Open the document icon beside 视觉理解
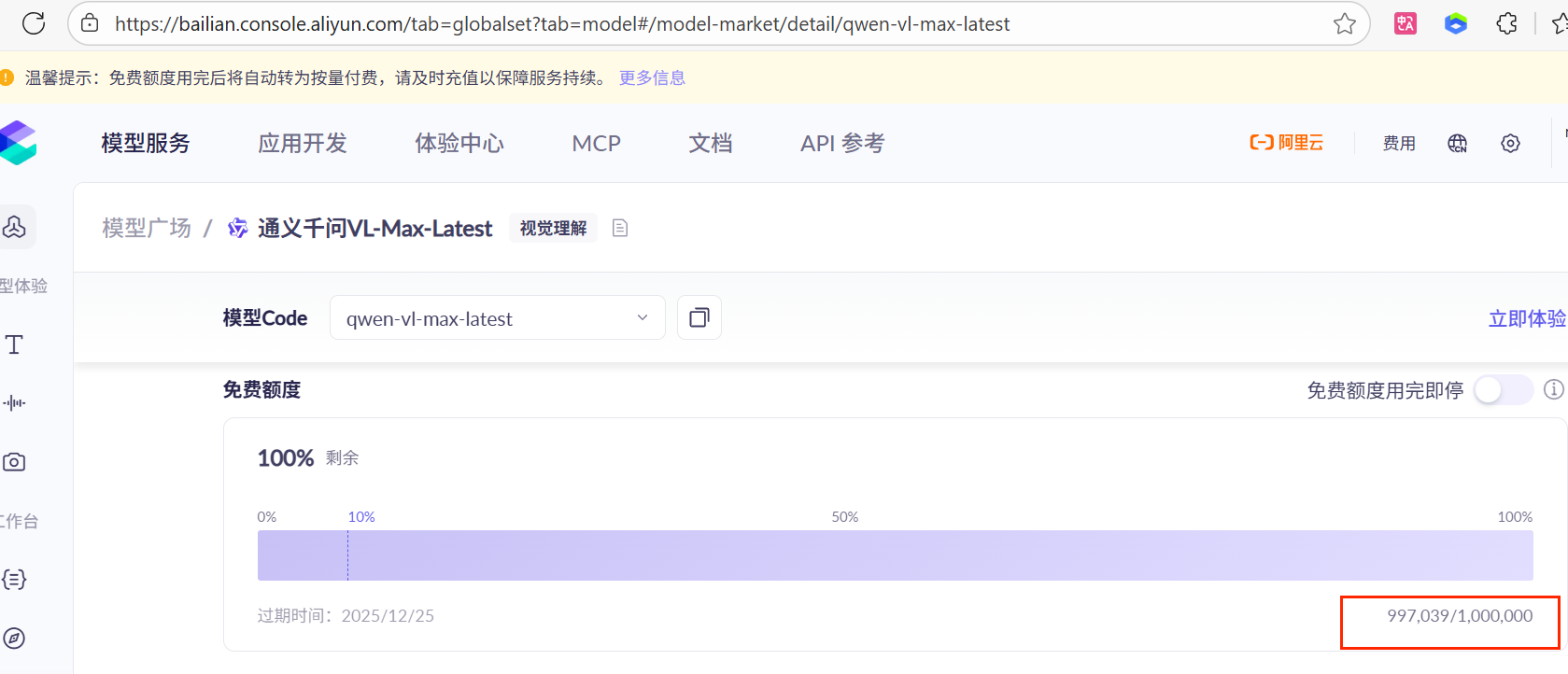The image size is (1568, 674). pyautogui.click(x=620, y=228)
